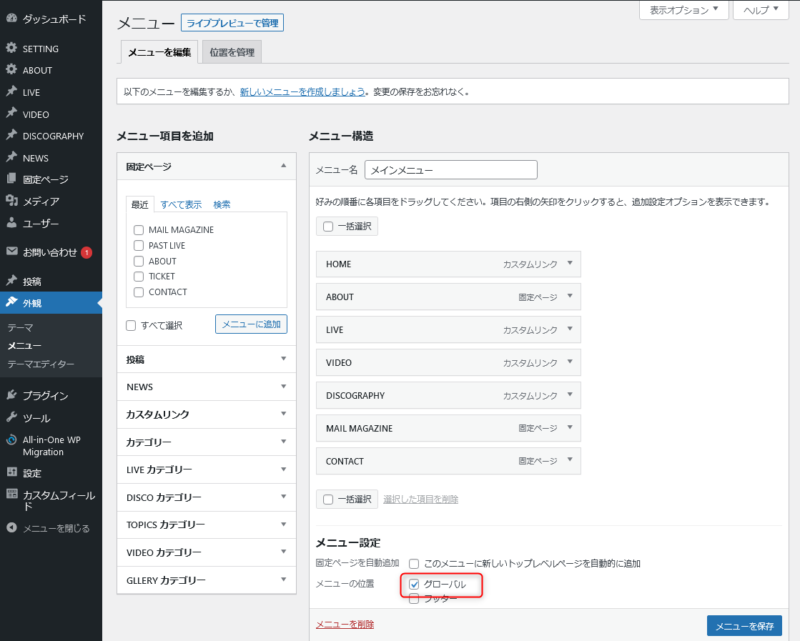Click the All-in-One WP Migration icon
This screenshot has height=641, width=800.
click(12, 440)
